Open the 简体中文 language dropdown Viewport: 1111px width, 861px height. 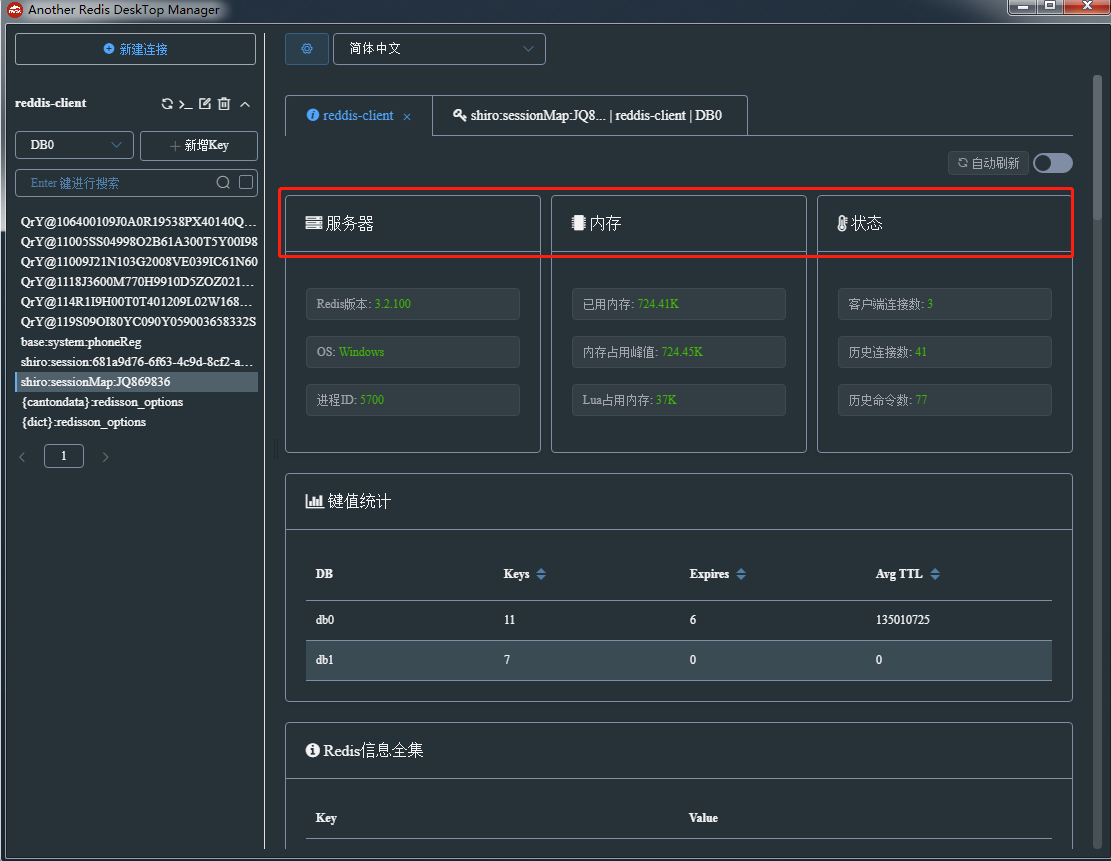coord(439,48)
